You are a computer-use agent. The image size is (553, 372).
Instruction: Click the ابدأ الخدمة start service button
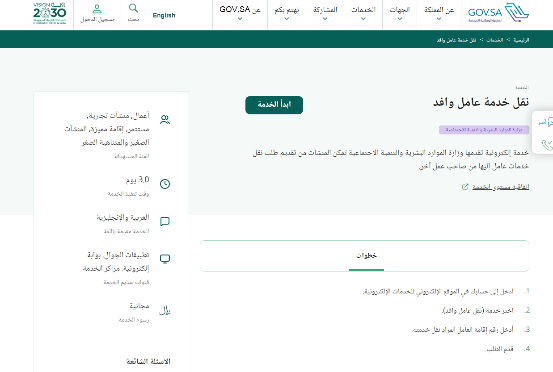tap(274, 105)
